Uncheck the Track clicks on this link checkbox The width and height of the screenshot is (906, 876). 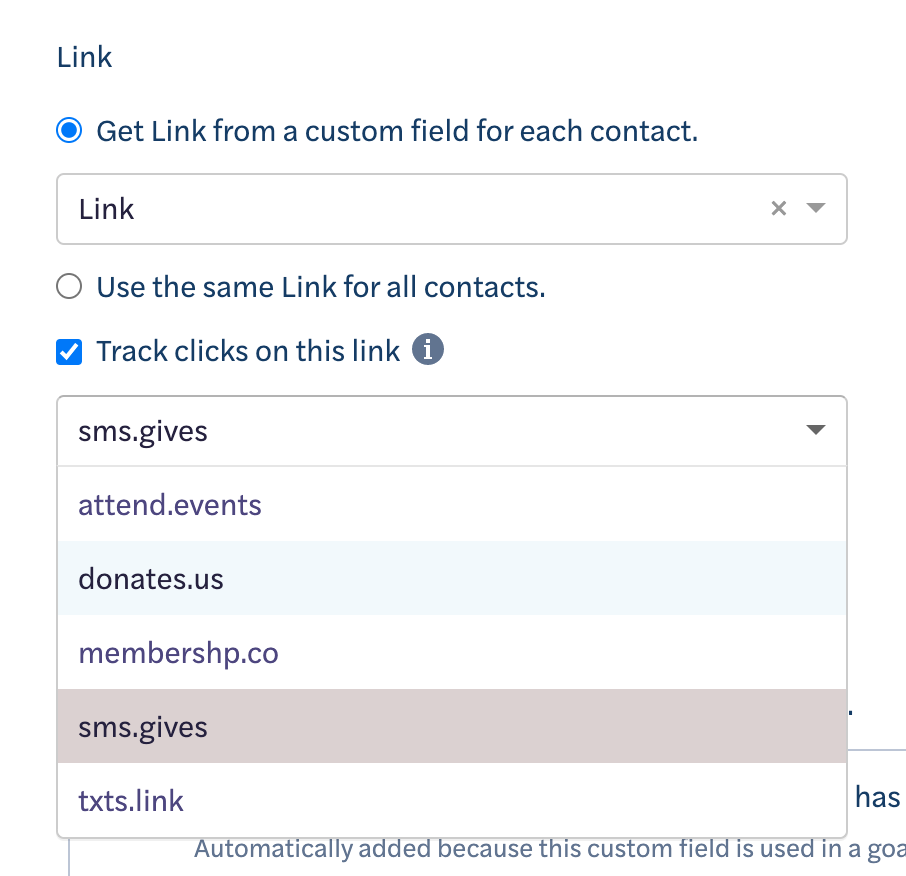(x=69, y=352)
